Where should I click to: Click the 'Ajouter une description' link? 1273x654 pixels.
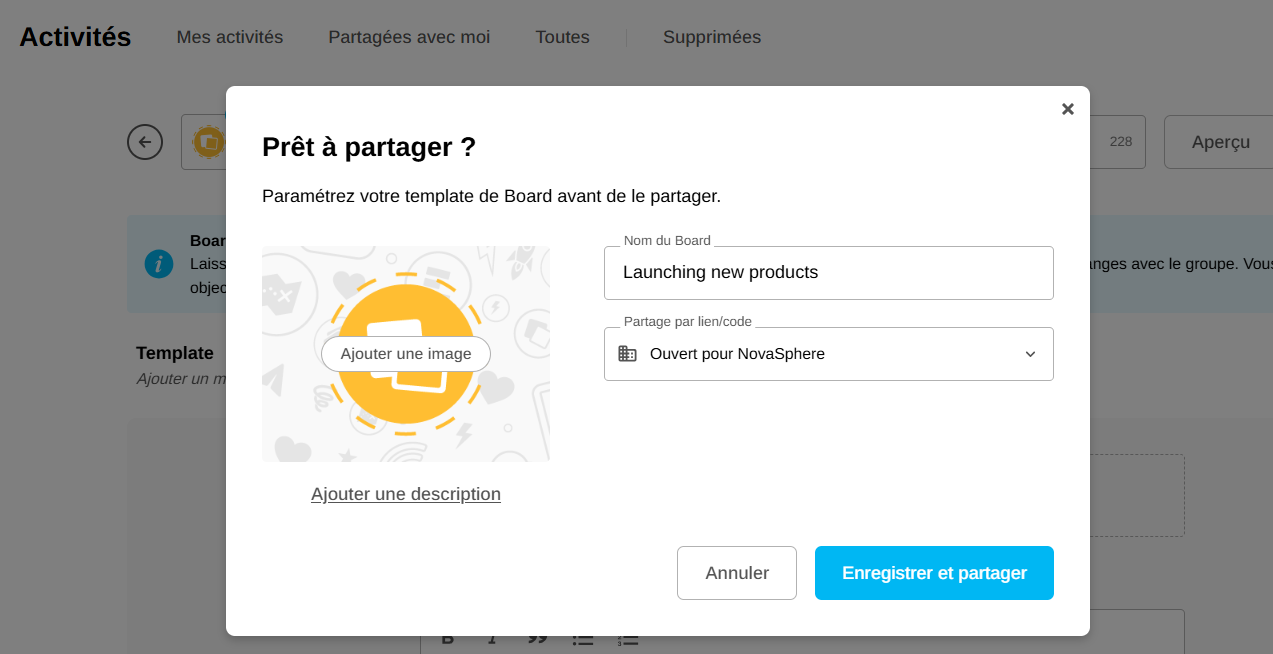click(x=406, y=494)
